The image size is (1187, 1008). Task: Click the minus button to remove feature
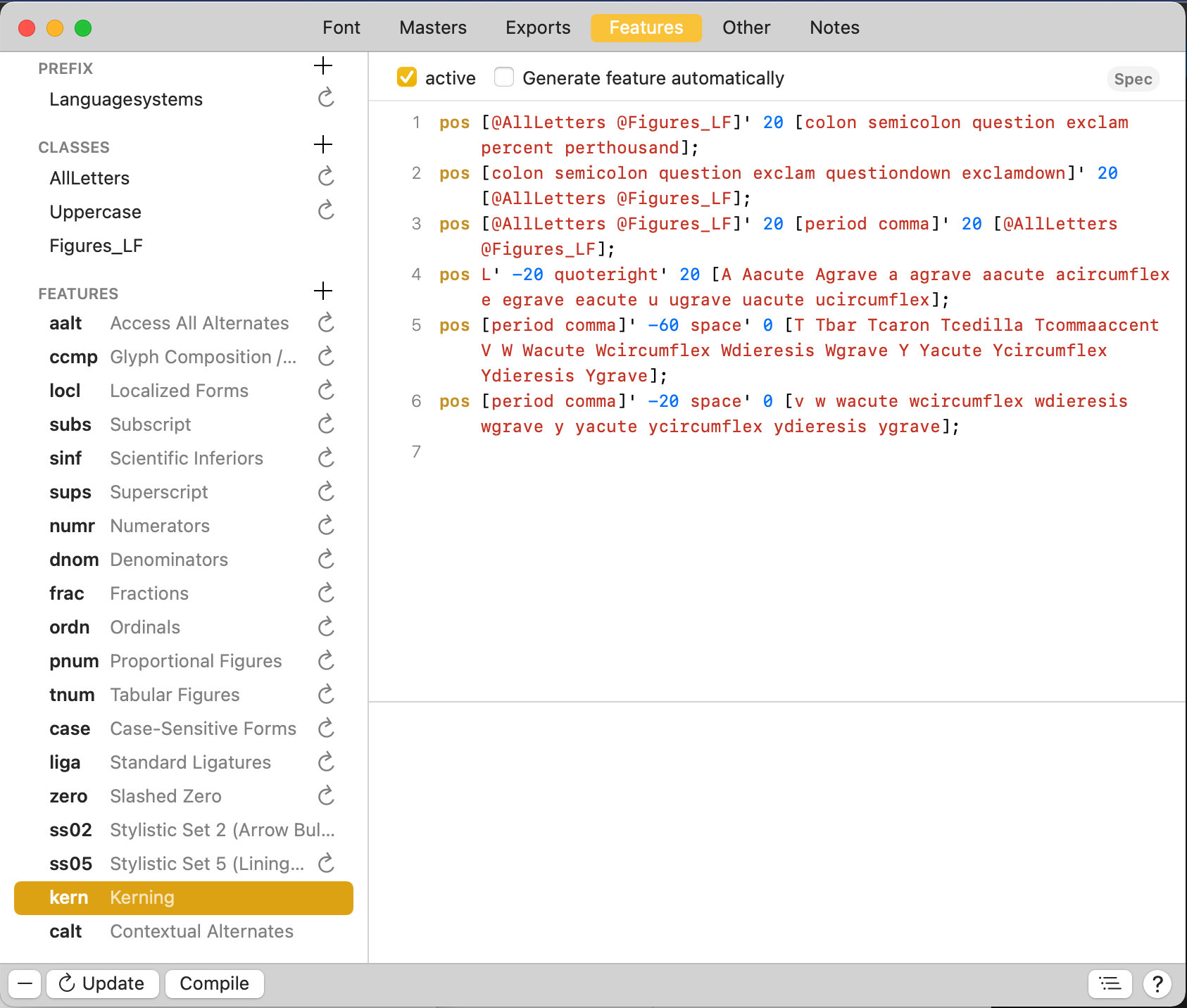point(25,983)
